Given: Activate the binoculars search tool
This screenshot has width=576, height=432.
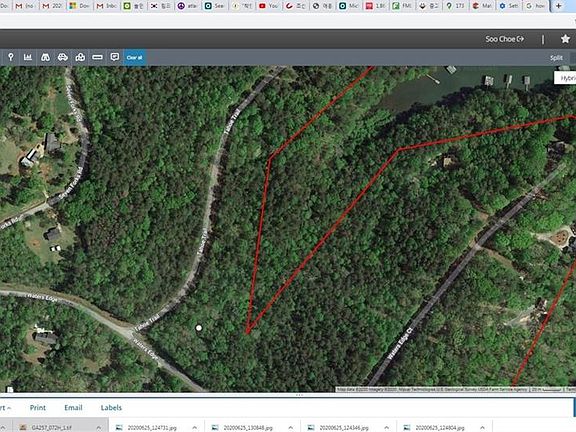Looking at the screenshot, I should point(45,57).
